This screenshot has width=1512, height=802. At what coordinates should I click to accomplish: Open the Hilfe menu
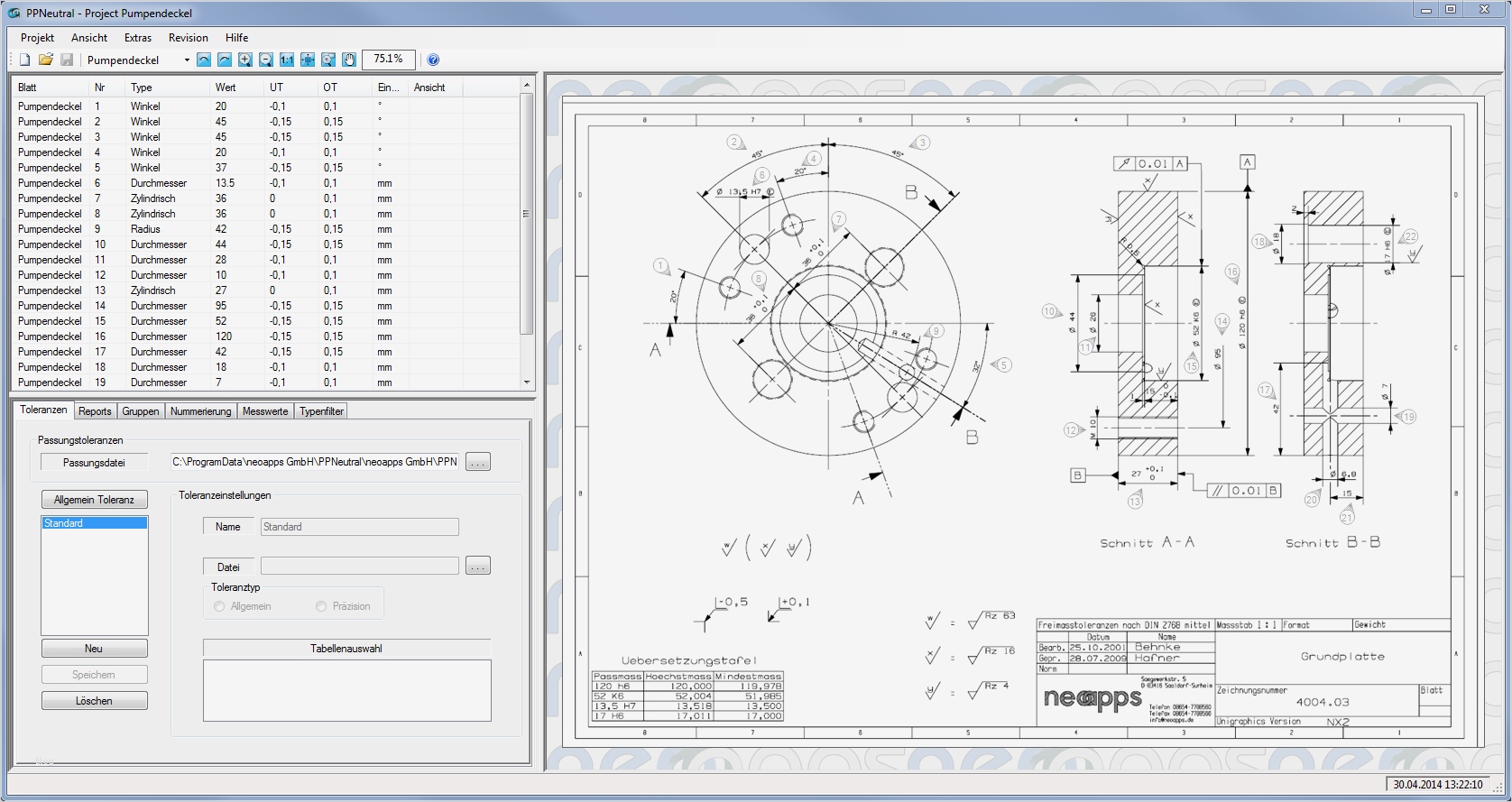point(237,38)
